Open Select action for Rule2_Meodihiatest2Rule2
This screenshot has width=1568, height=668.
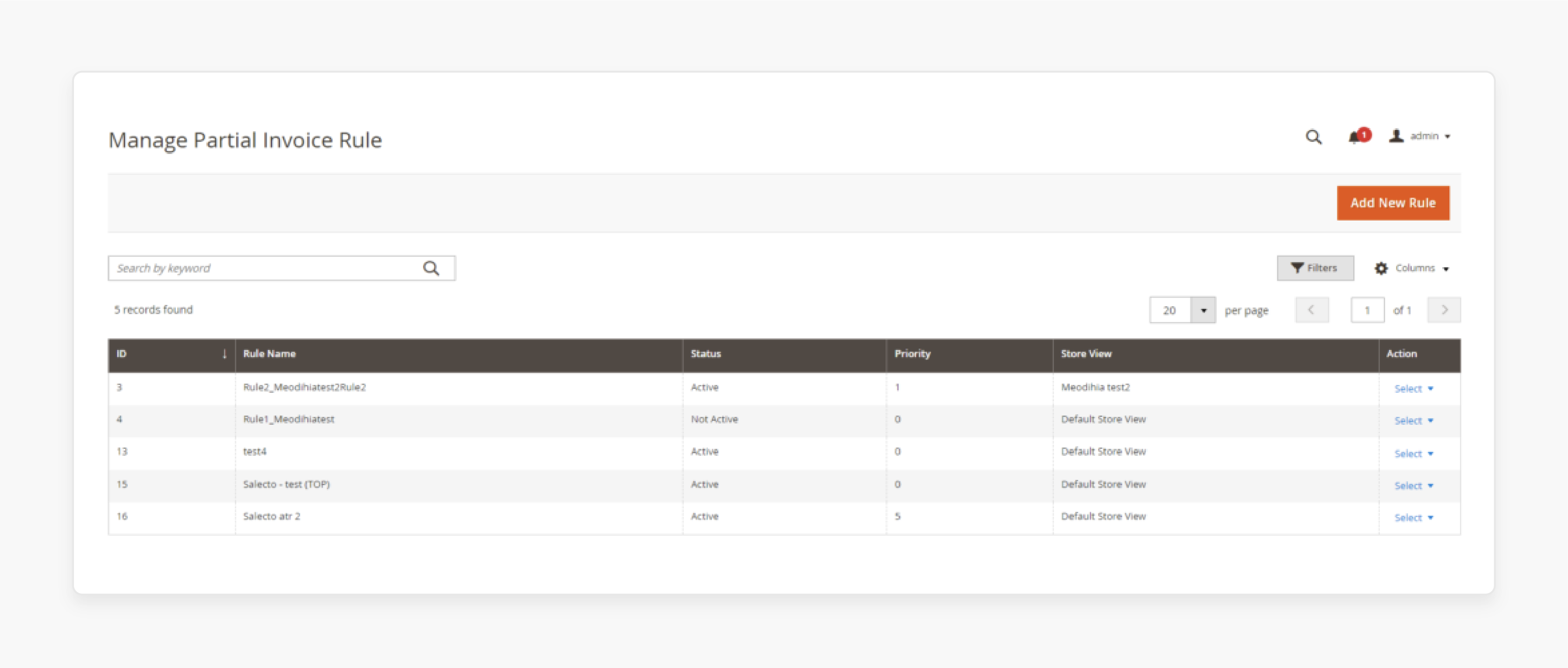click(1414, 389)
